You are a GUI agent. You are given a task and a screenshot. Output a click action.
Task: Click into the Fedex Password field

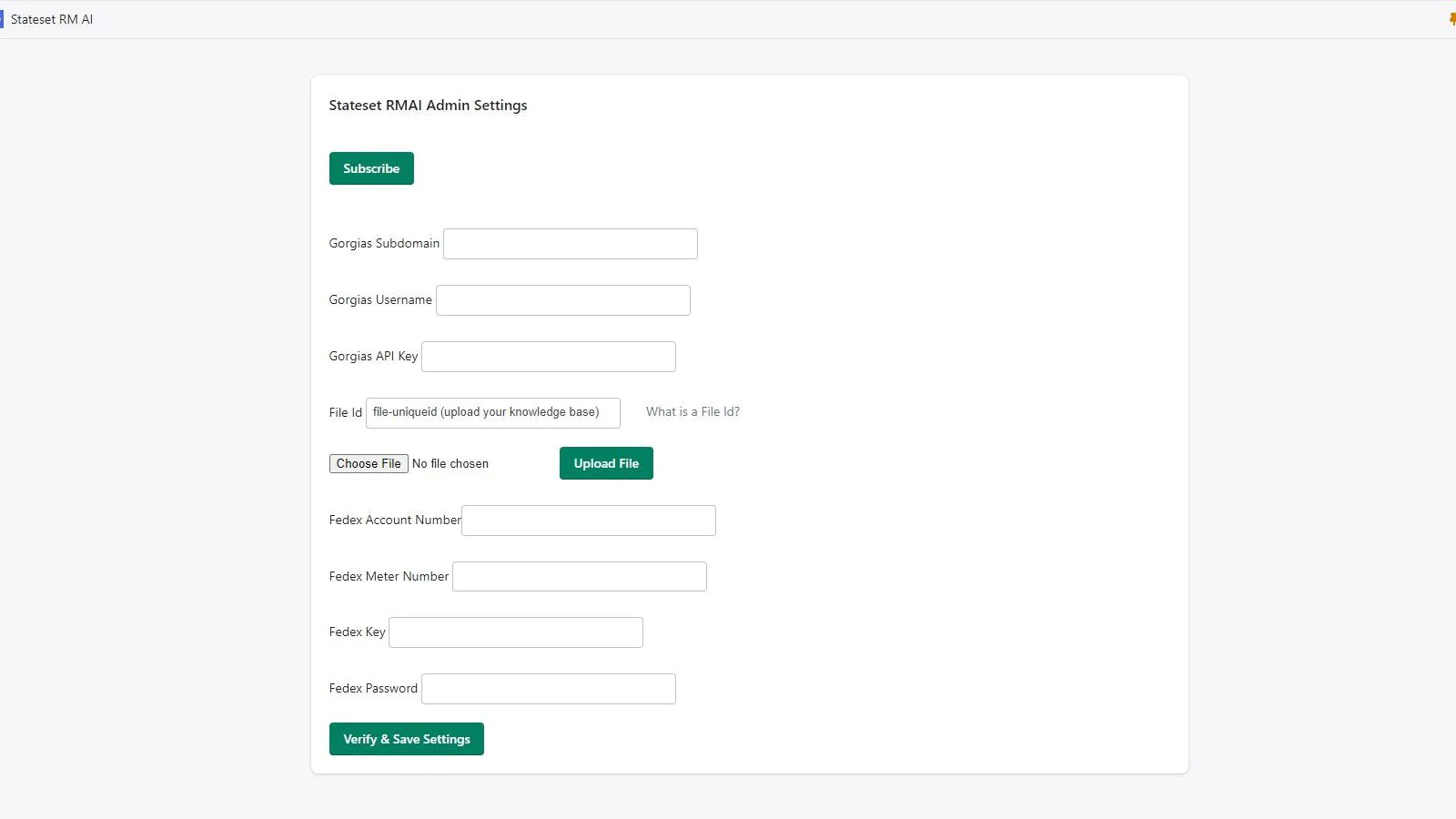549,689
